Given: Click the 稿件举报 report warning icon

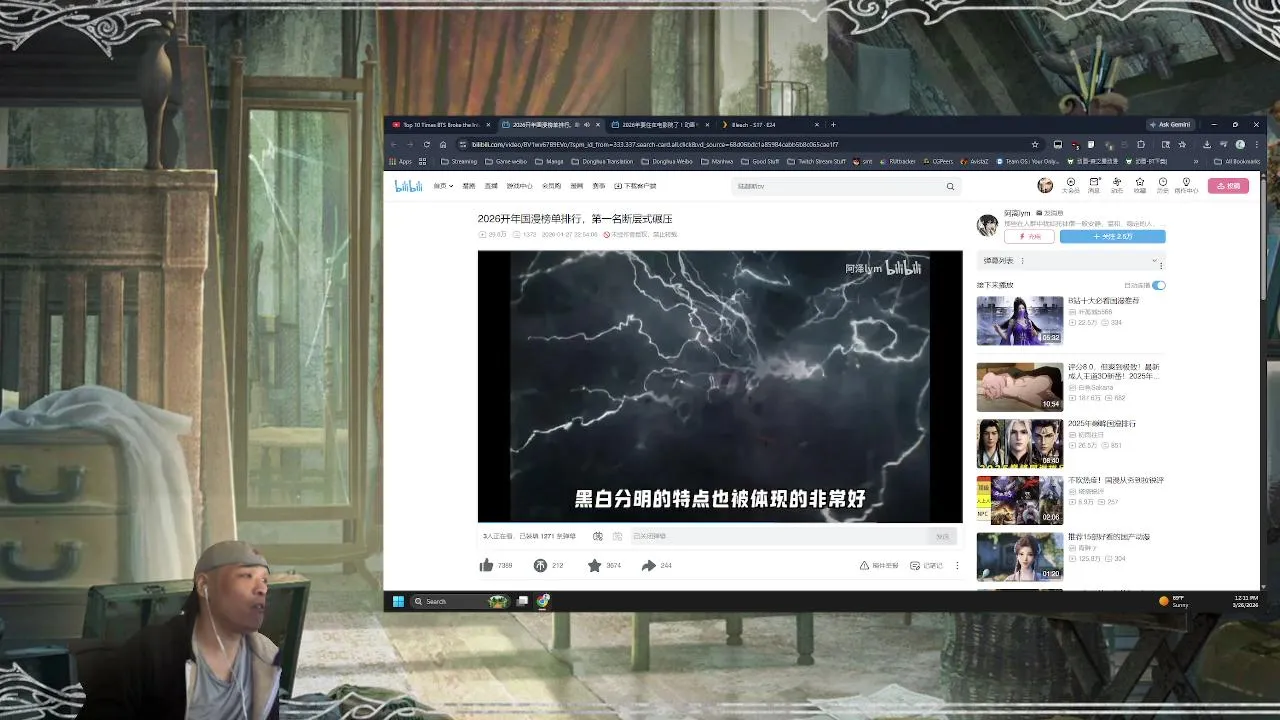Looking at the screenshot, I should (x=864, y=566).
